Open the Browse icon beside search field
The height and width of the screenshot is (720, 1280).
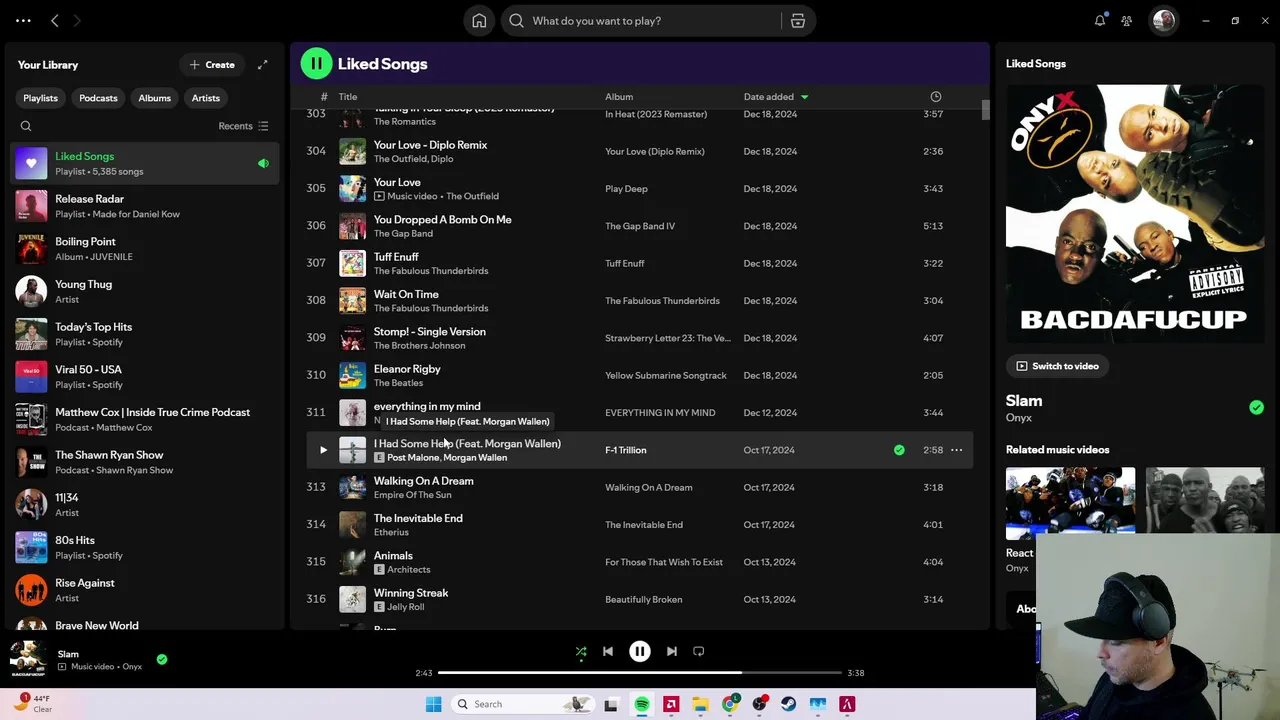click(x=798, y=21)
